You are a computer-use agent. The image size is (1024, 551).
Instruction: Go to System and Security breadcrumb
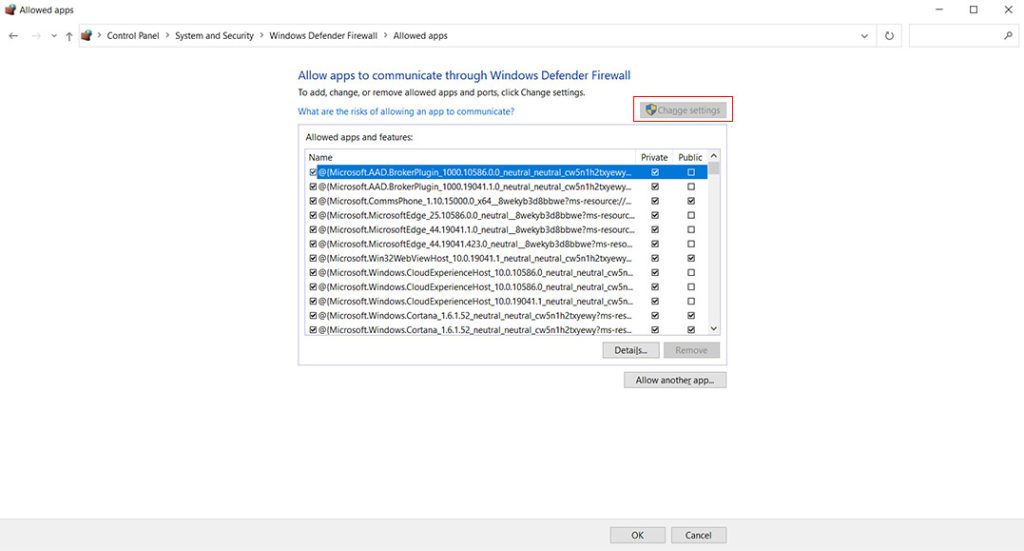(x=214, y=36)
